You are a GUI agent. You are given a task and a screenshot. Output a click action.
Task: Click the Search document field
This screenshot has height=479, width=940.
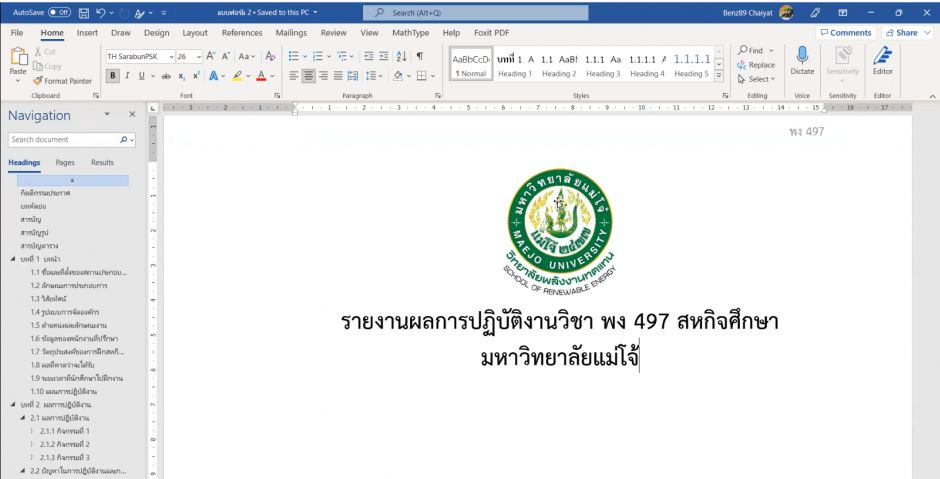[64, 140]
